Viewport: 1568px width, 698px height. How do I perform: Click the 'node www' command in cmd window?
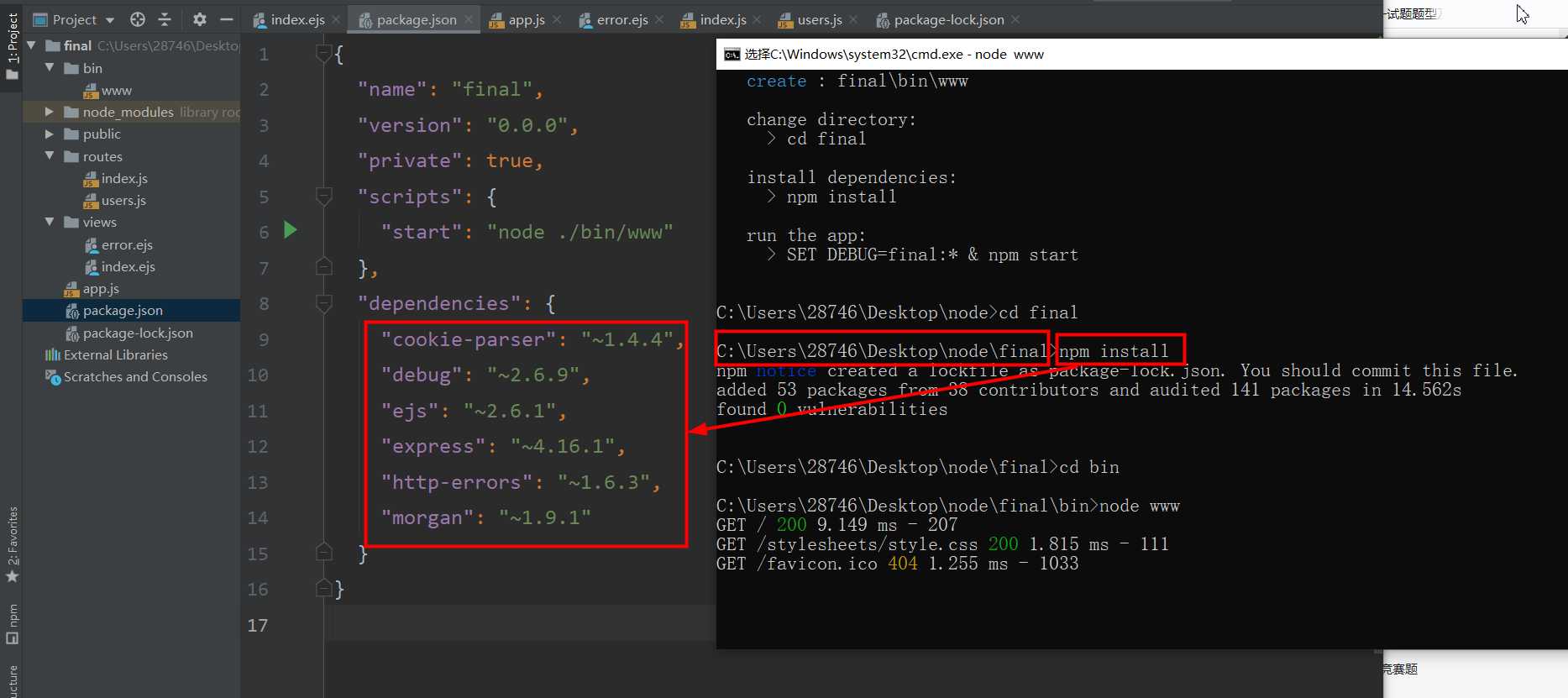(x=1140, y=506)
